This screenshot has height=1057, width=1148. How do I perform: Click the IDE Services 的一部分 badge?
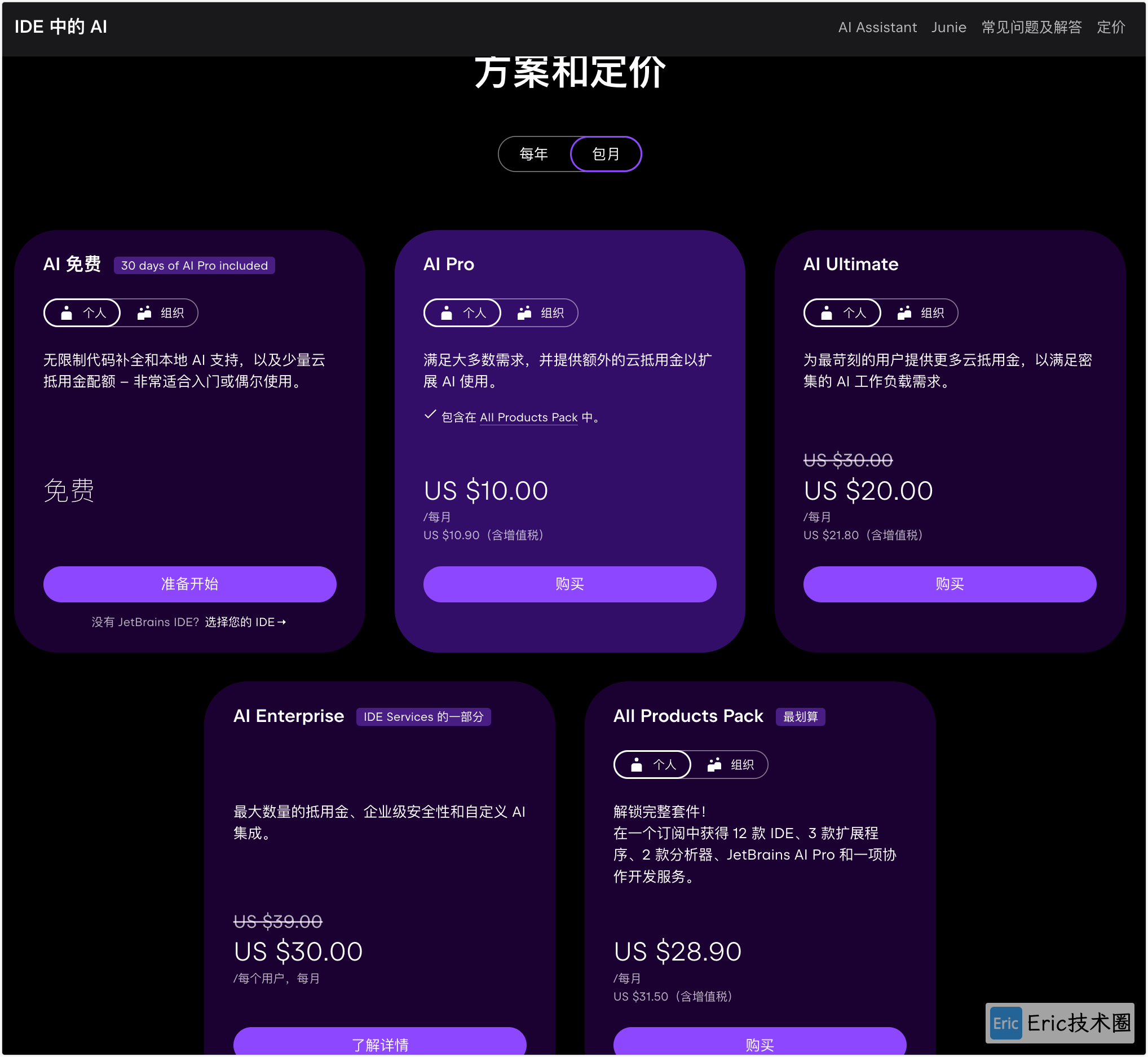(x=423, y=717)
